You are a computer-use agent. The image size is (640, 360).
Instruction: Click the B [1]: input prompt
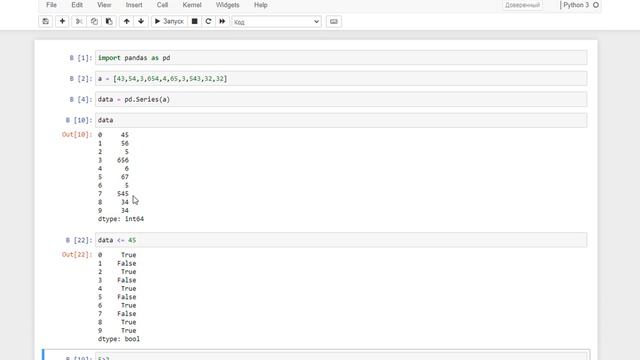pyautogui.click(x=80, y=58)
